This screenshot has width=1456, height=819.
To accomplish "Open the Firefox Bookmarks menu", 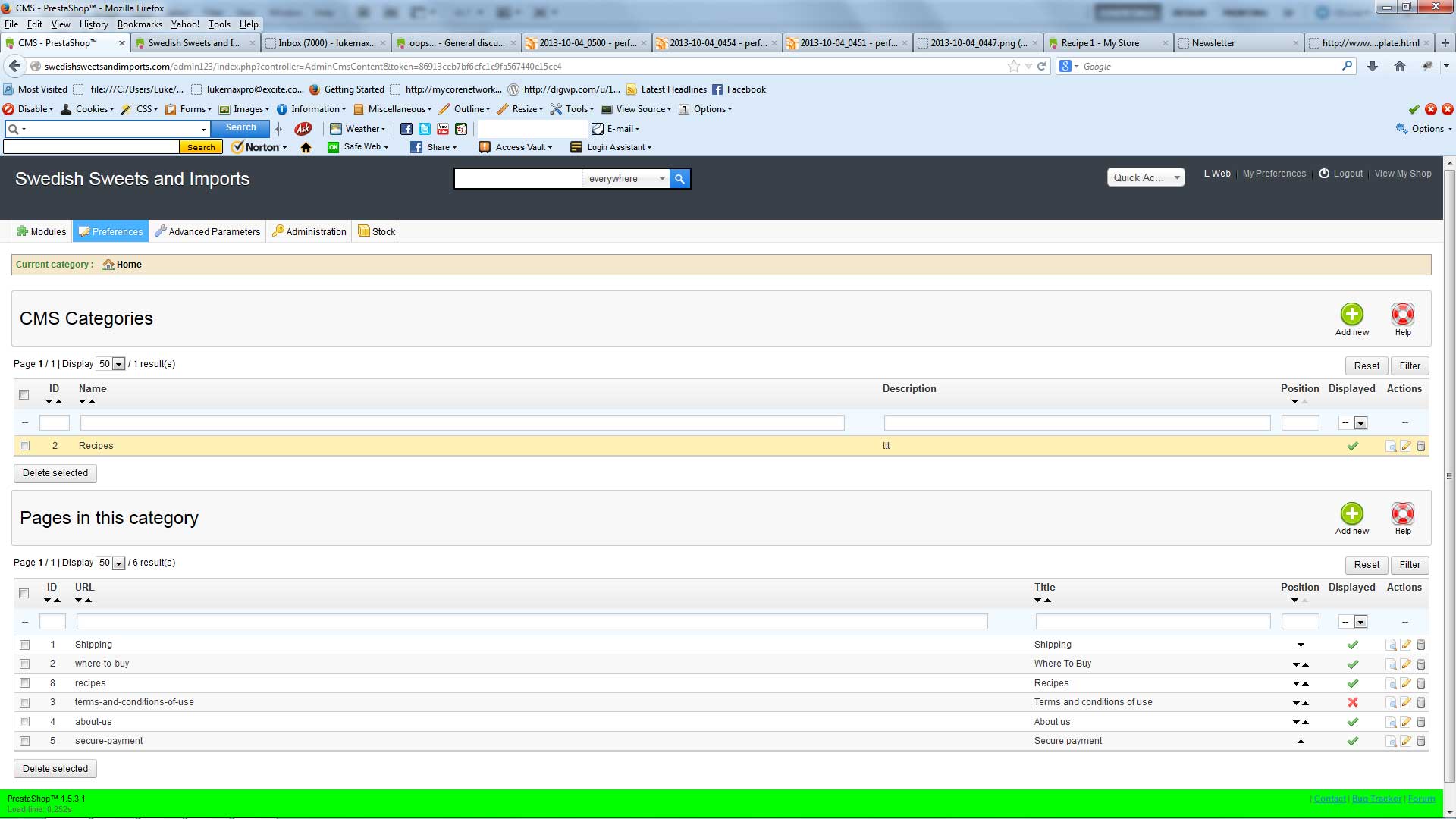I will click(140, 24).
